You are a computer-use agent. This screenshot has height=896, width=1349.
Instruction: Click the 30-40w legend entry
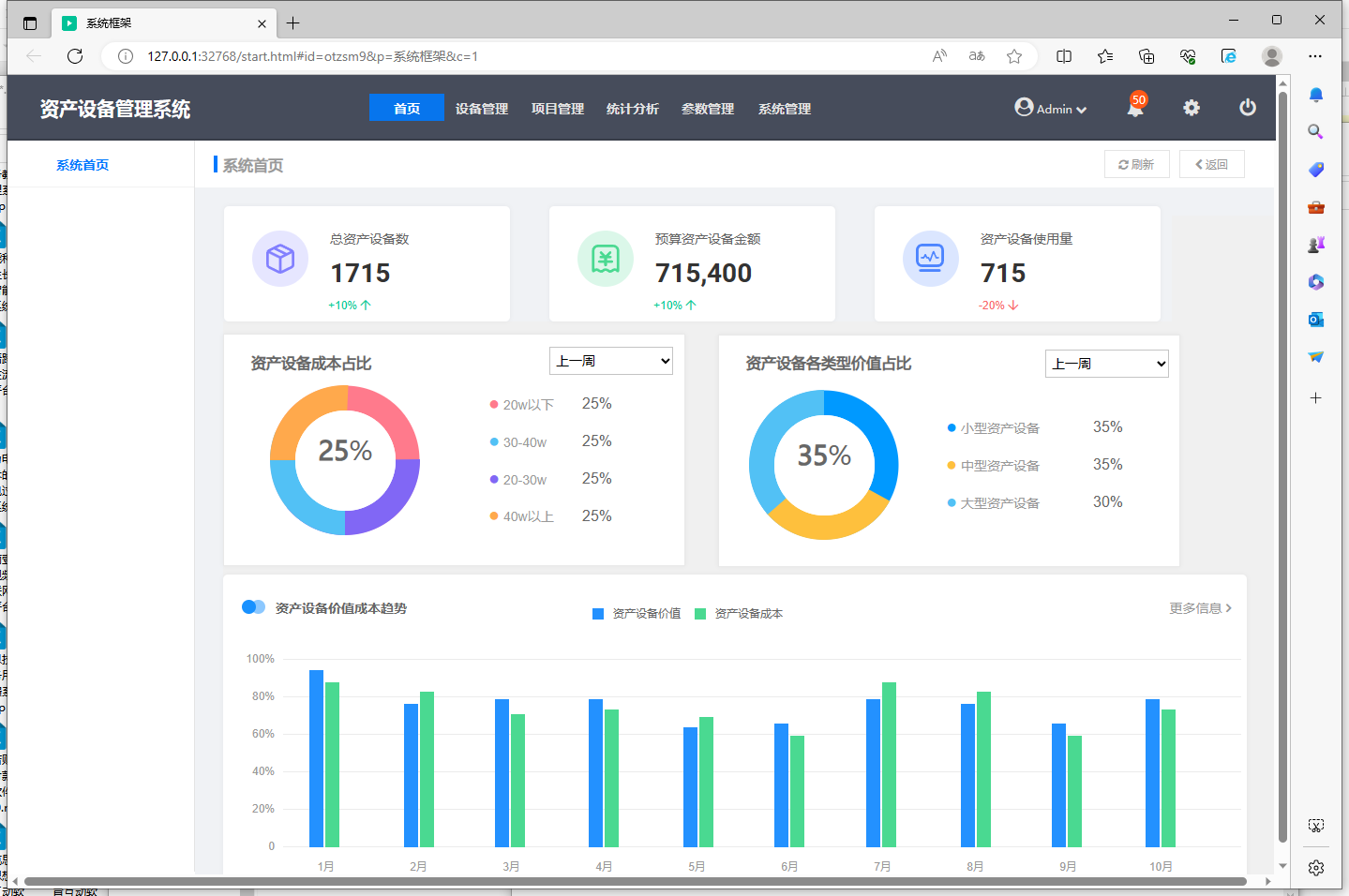point(518,442)
